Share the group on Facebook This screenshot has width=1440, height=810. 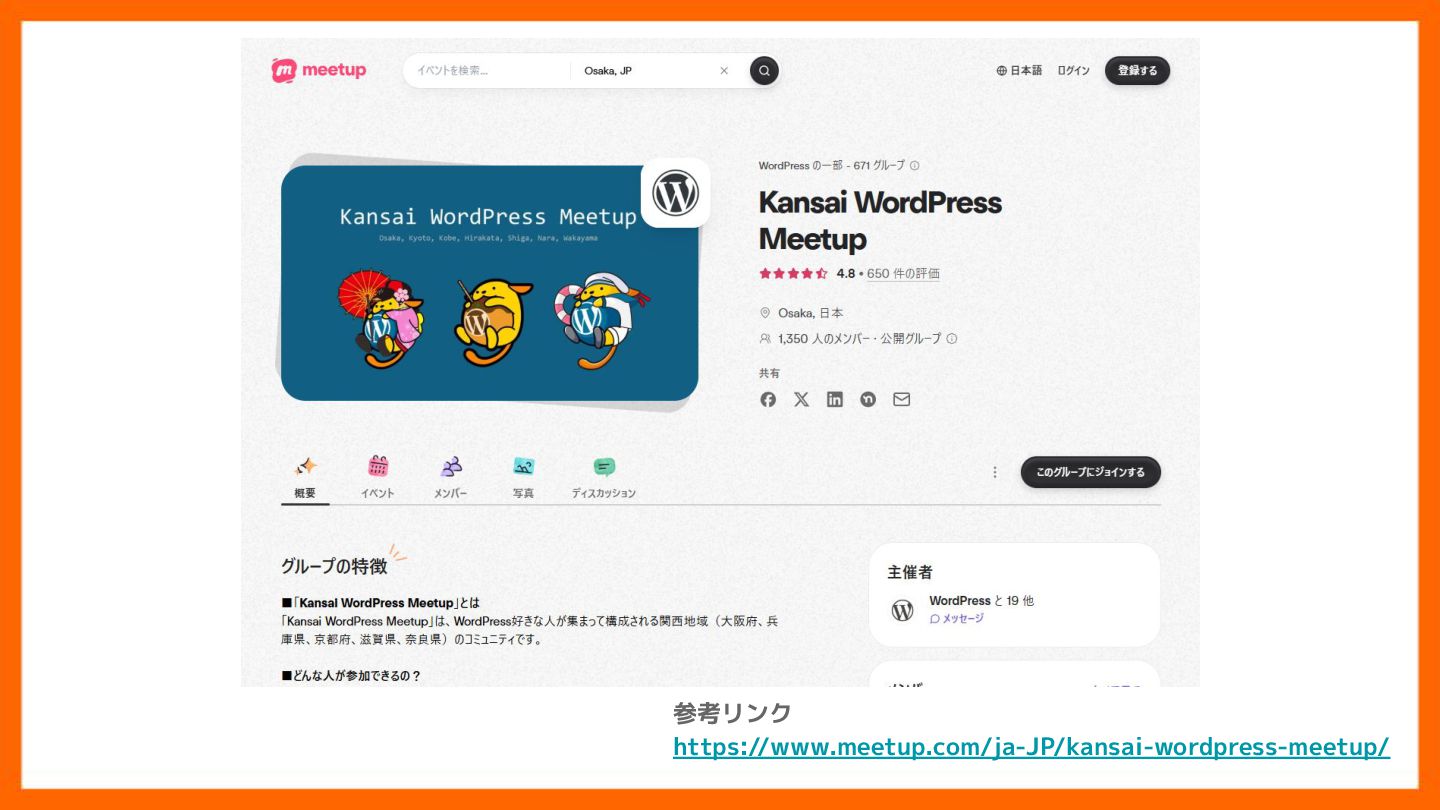(x=768, y=399)
